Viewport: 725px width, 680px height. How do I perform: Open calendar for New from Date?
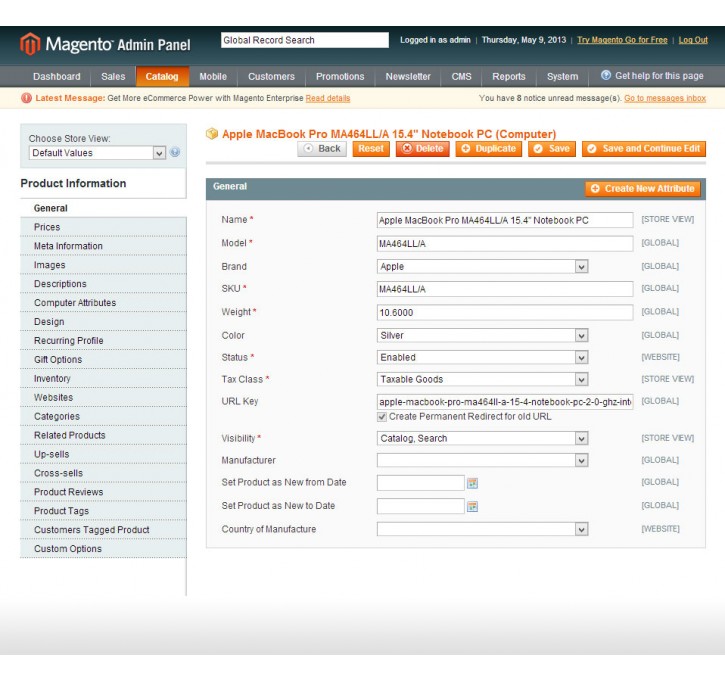[472, 483]
